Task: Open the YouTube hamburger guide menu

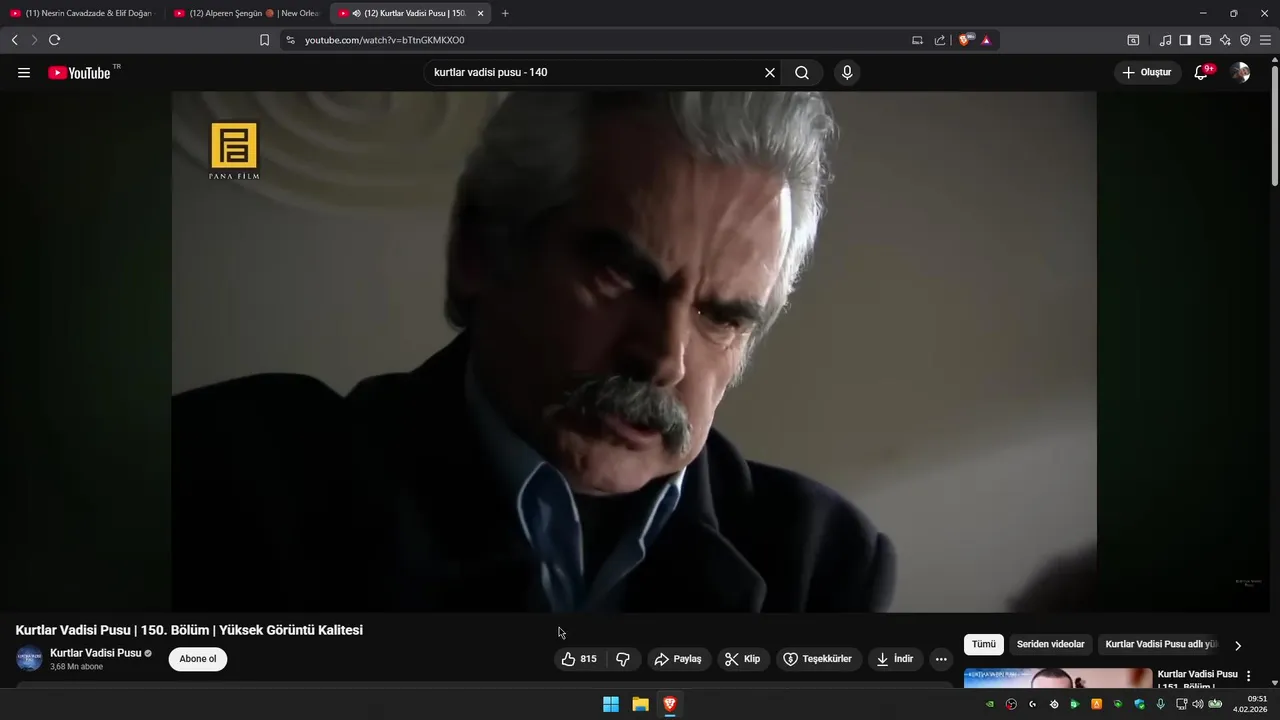Action: pos(24,73)
